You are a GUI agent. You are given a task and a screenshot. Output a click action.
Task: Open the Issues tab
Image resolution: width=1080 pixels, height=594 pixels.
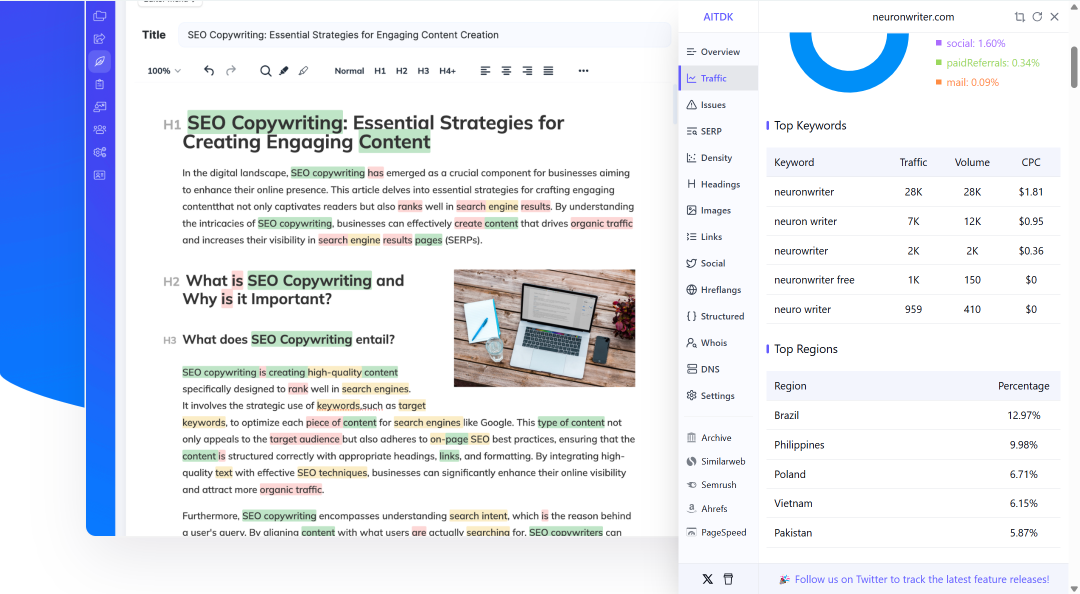click(718, 105)
